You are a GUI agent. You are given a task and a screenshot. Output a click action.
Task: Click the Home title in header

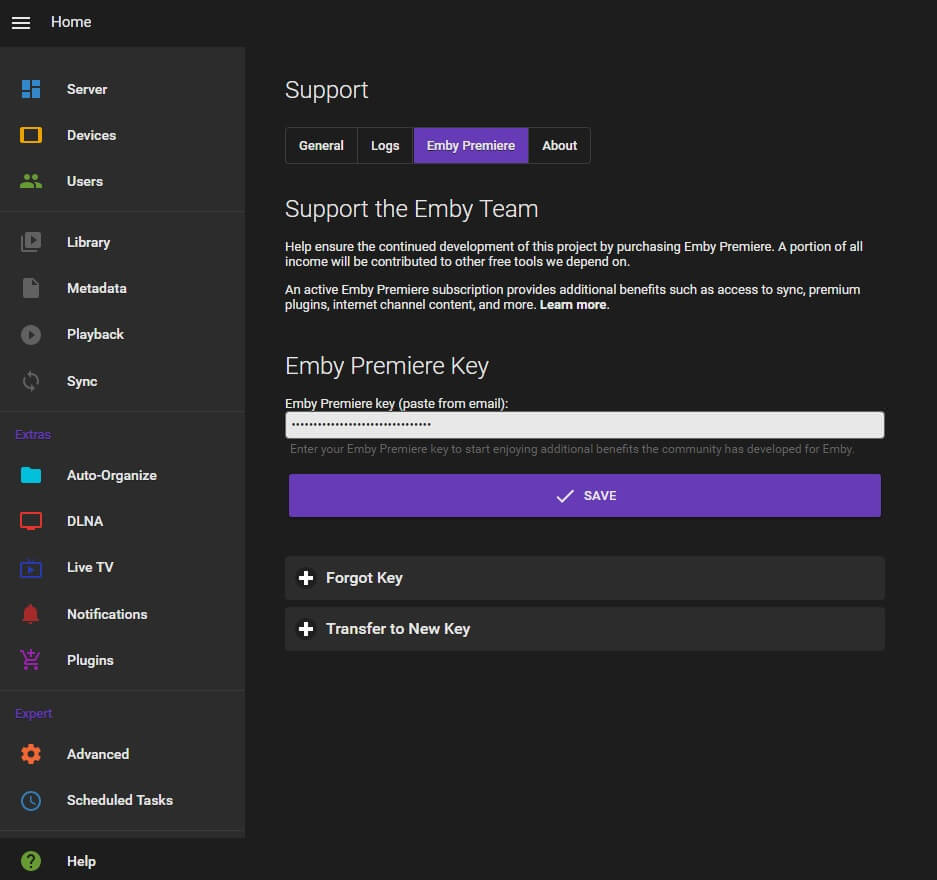pos(71,22)
